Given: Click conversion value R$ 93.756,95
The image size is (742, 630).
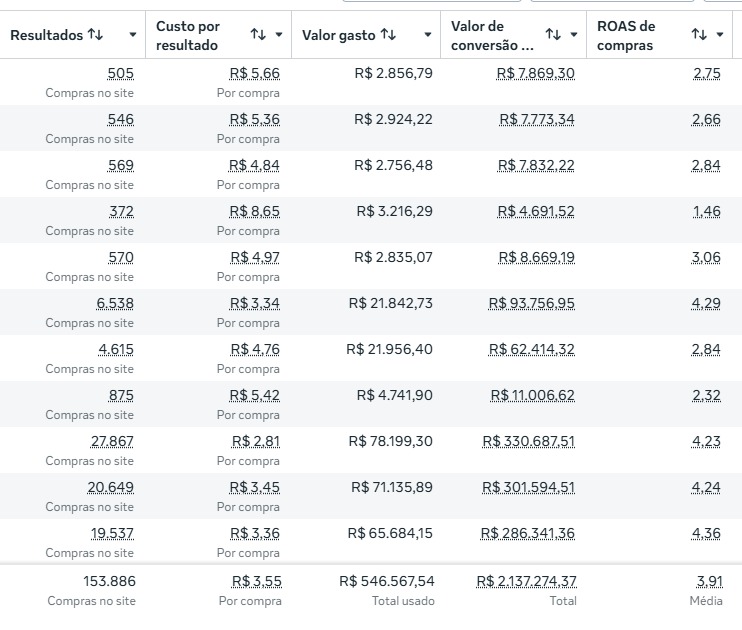Looking at the screenshot, I should pos(532,303).
